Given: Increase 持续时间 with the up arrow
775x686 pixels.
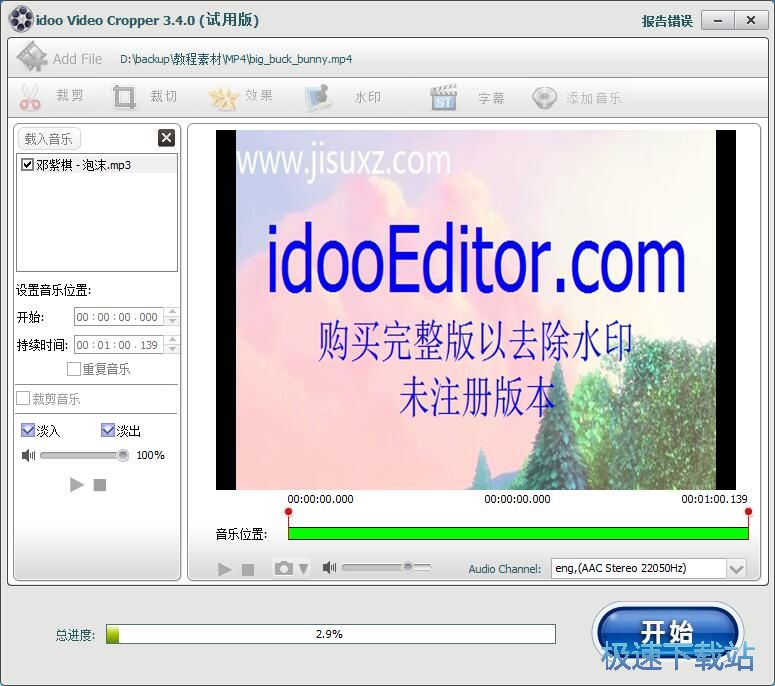Looking at the screenshot, I should tap(172, 340).
